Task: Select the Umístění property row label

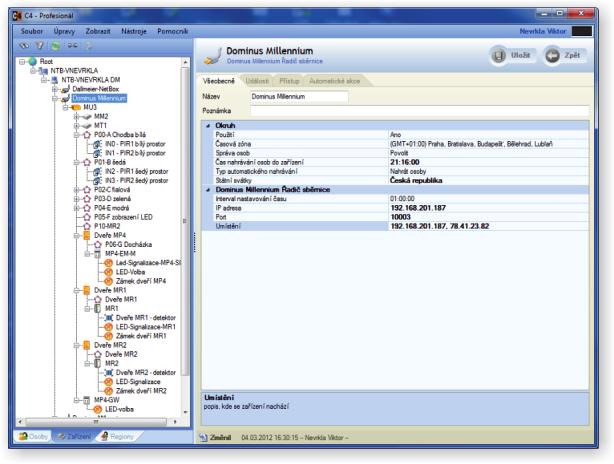Action: coord(228,226)
